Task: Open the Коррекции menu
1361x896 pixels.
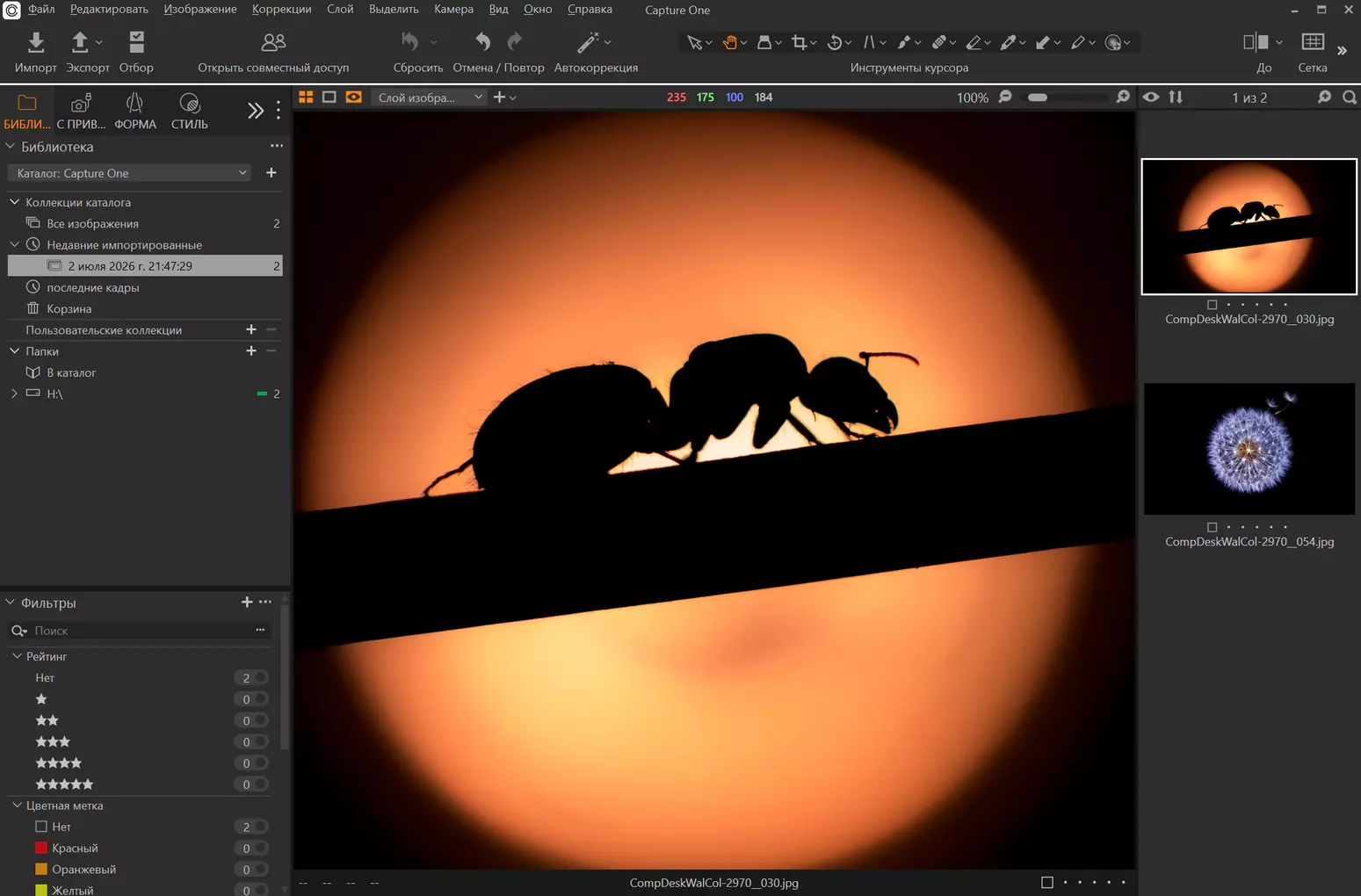Action: tap(281, 9)
